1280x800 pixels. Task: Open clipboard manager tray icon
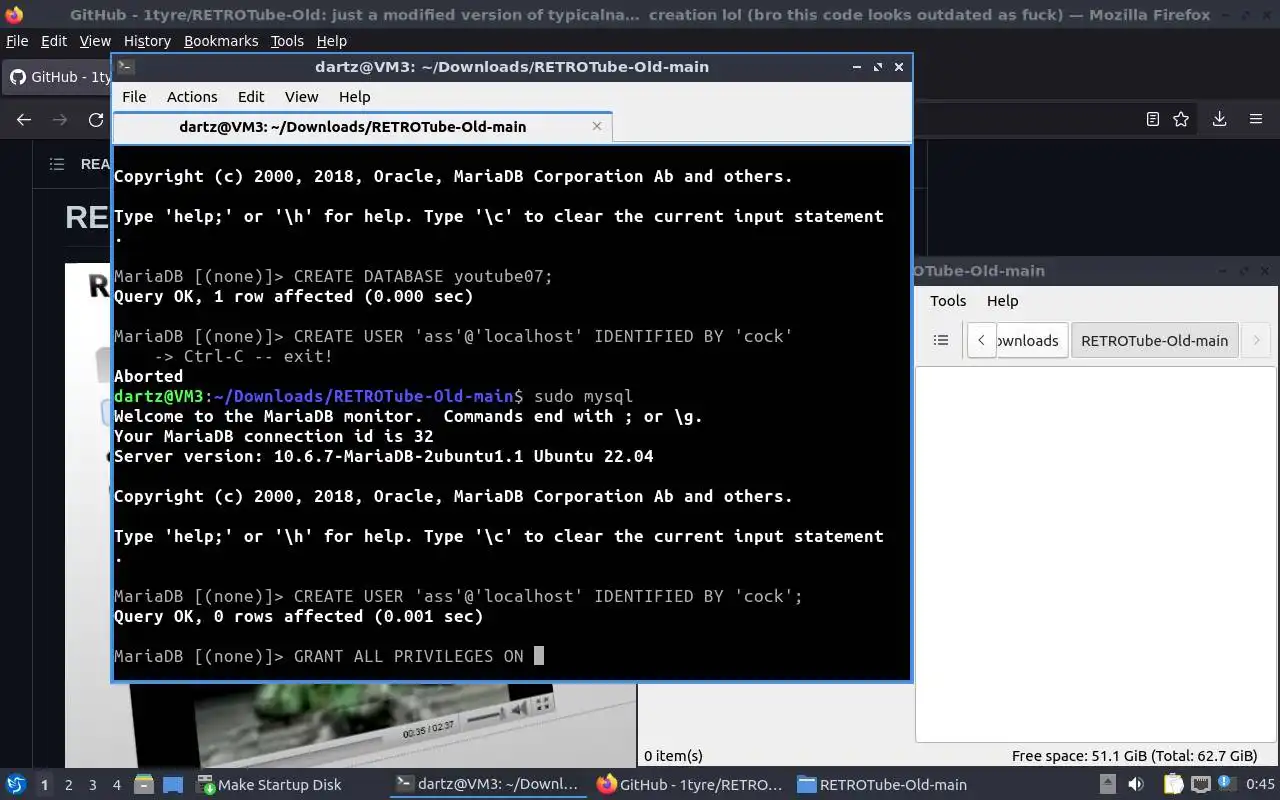[x=1172, y=785]
